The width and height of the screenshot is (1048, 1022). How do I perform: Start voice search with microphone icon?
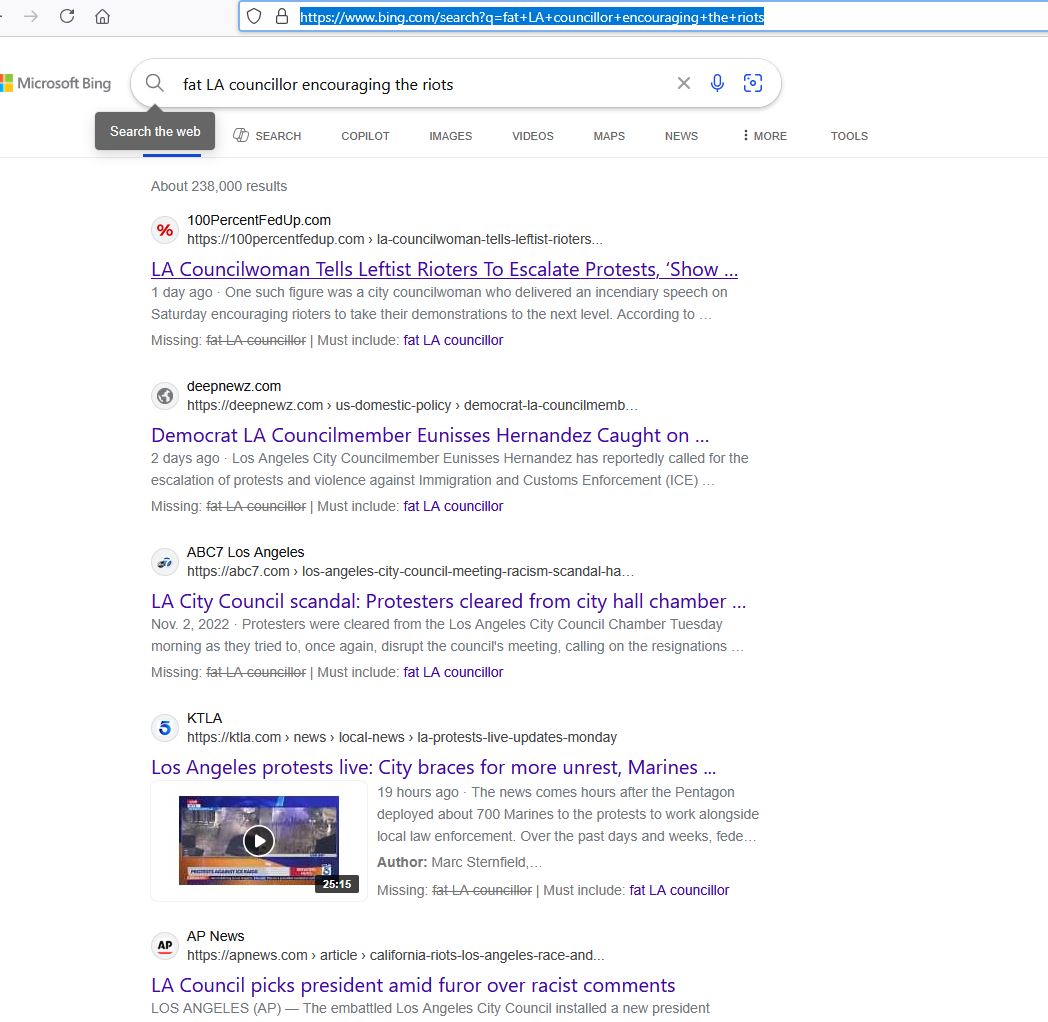(717, 83)
